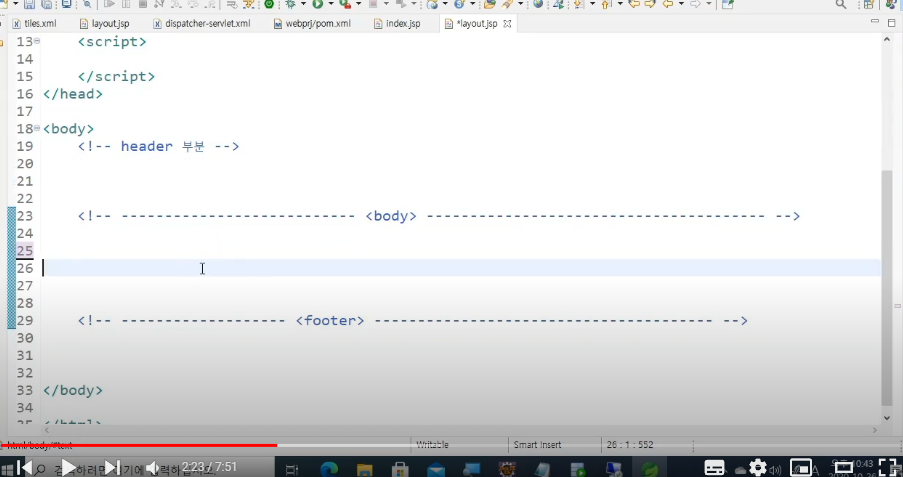This screenshot has width=903, height=477.
Task: Click the Open Perspective icon
Action: coord(869,5)
